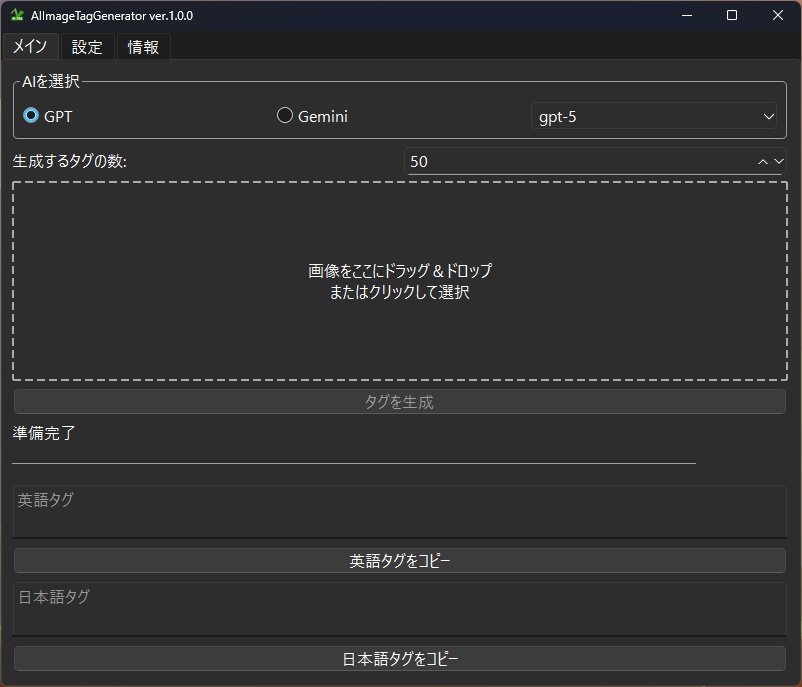Viewport: 802px width, 687px height.
Task: Click the タグを生成 button
Action: (x=400, y=402)
